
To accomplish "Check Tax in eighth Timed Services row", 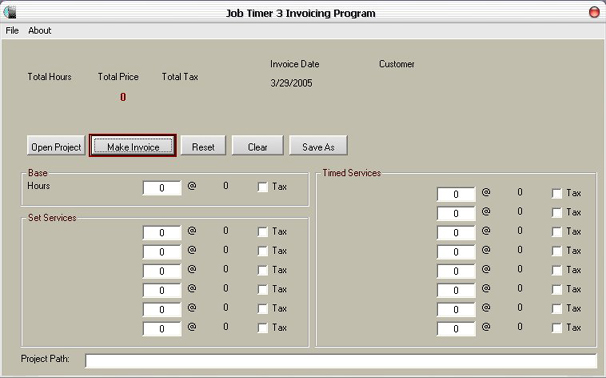I will [557, 329].
